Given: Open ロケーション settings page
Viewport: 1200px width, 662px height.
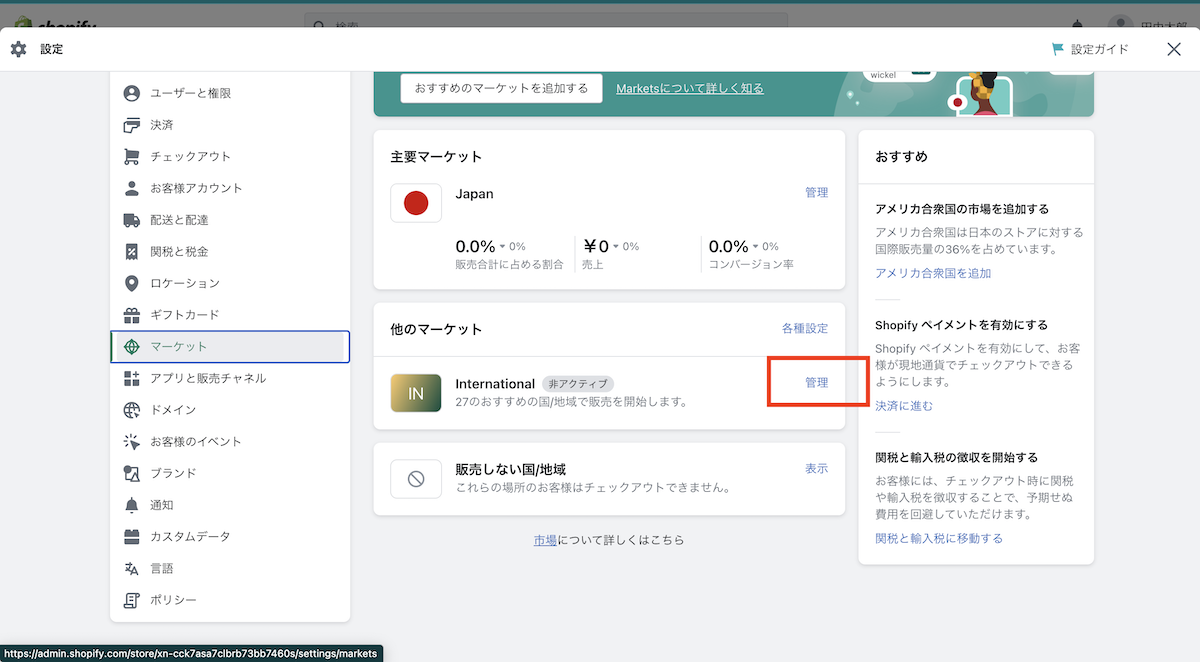Looking at the screenshot, I should click(230, 283).
